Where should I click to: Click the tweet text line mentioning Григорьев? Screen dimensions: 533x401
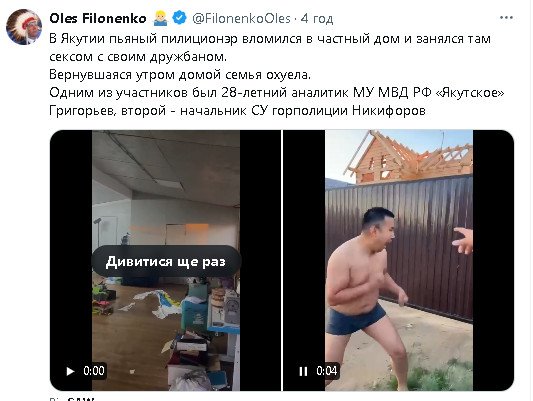point(237,111)
